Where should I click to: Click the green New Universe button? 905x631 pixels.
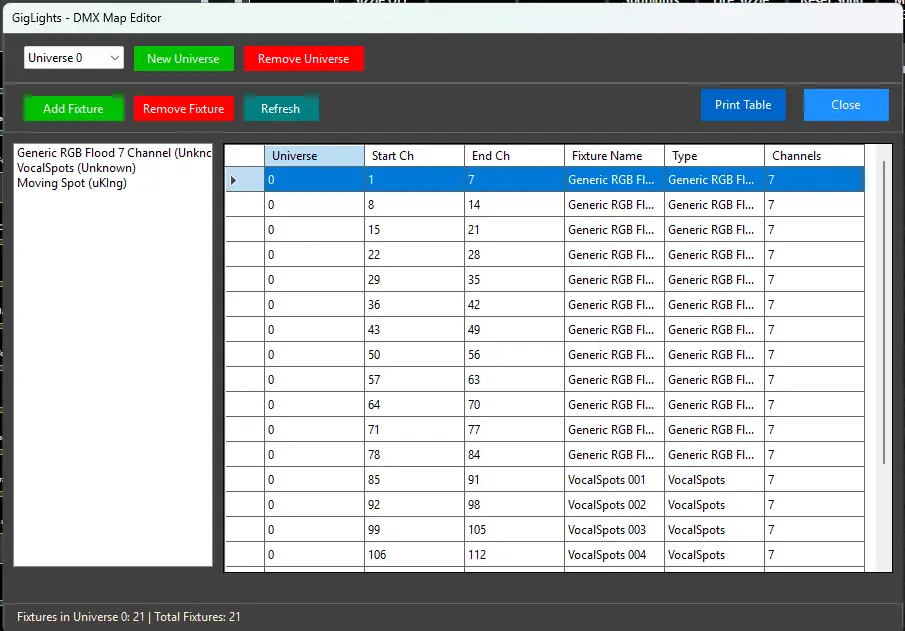point(184,59)
